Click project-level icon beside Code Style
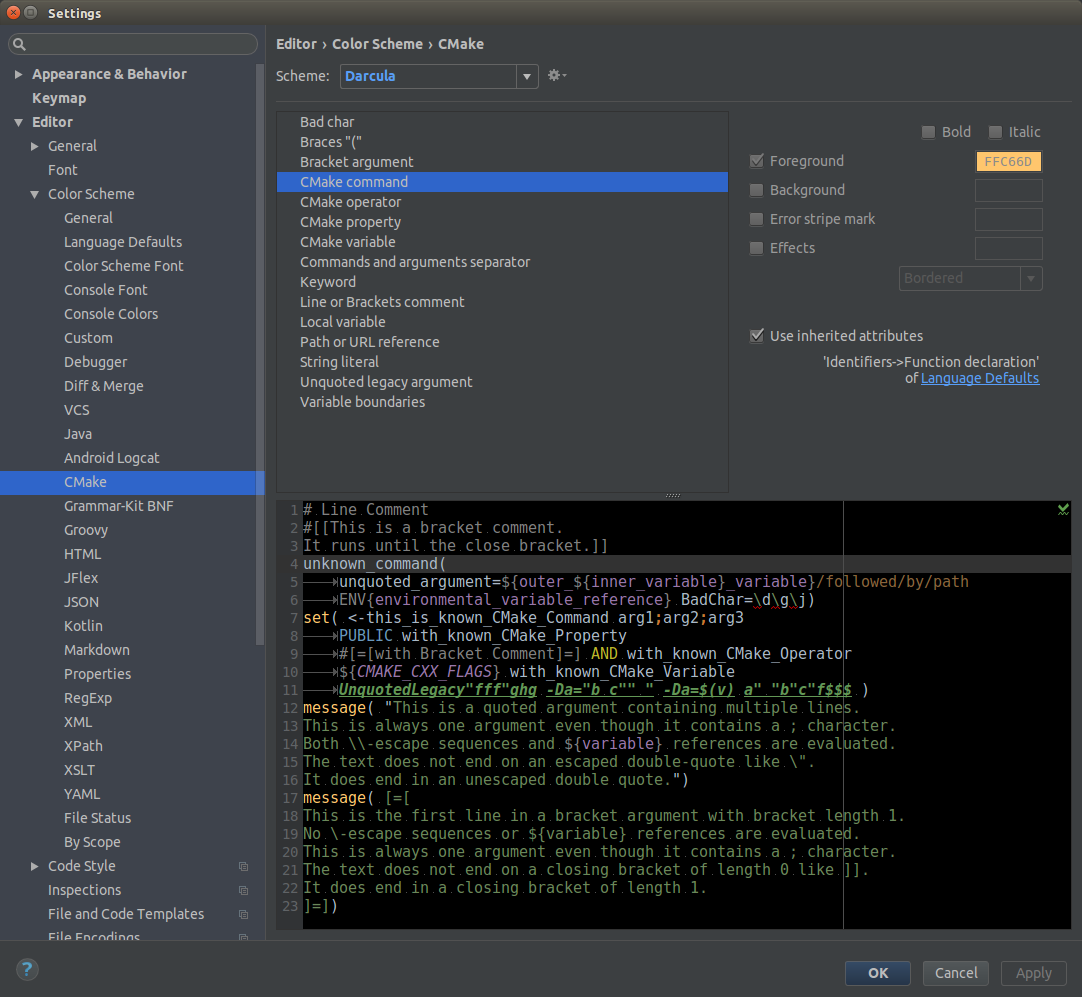1082x997 pixels. click(x=244, y=866)
